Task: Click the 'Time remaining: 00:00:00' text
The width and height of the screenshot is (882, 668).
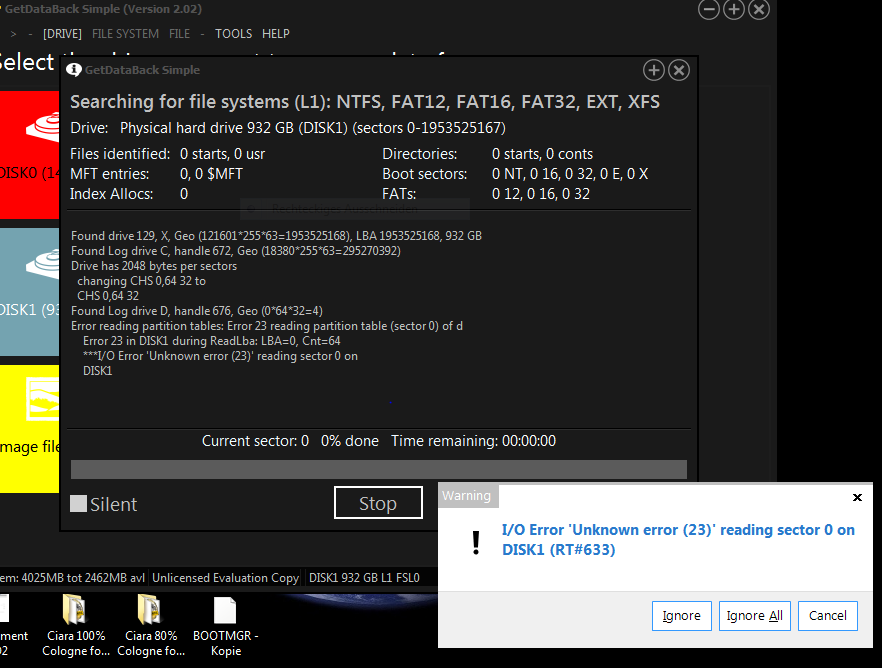Action: click(x=474, y=441)
